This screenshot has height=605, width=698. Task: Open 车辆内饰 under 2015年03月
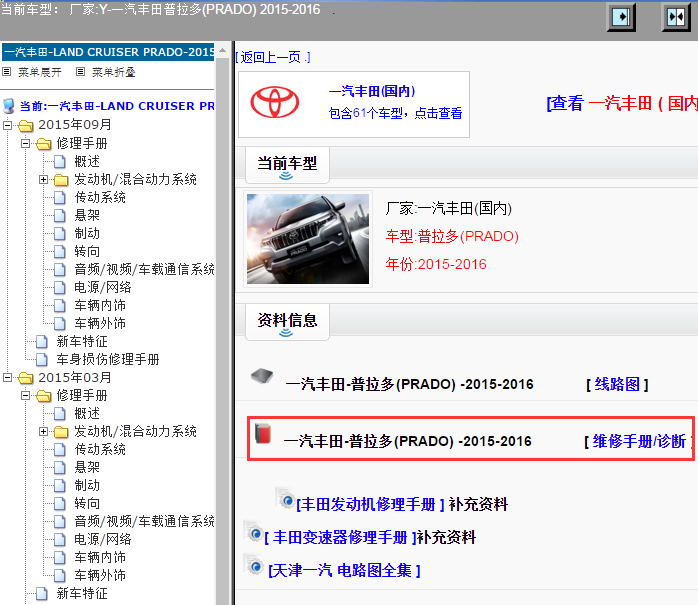[100, 557]
